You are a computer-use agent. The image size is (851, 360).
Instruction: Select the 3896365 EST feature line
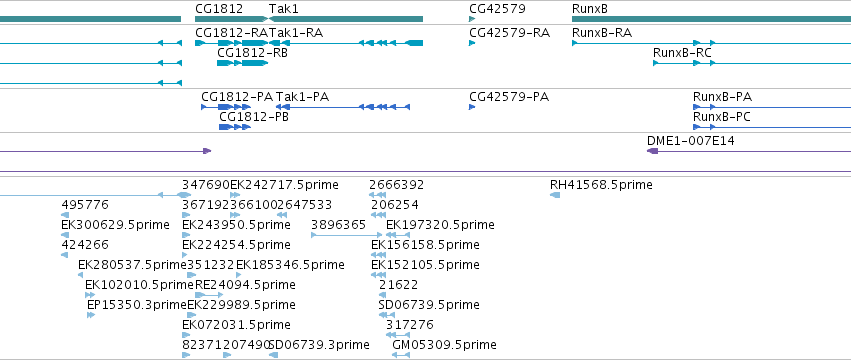point(346,235)
